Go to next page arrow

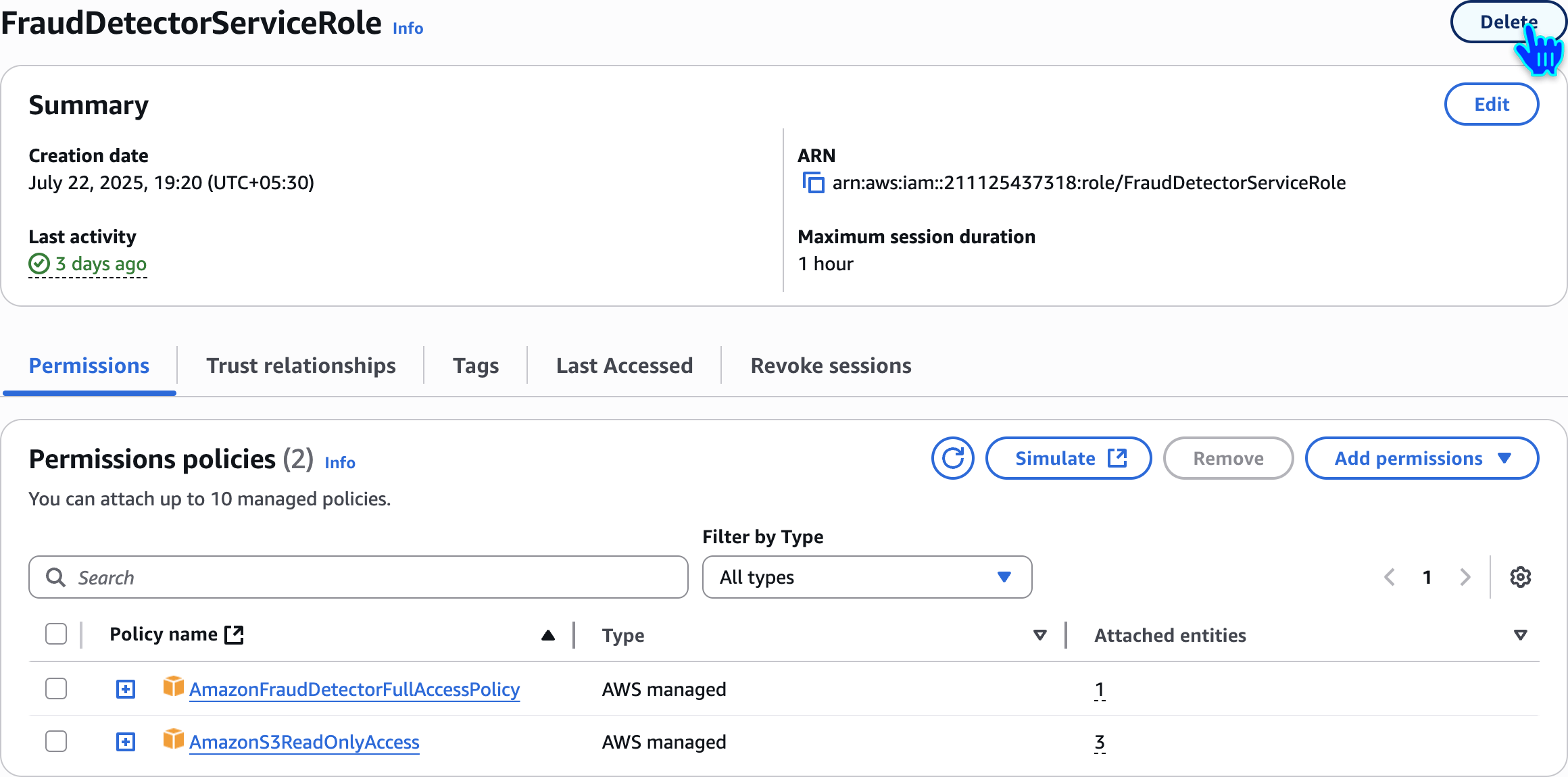[1465, 577]
